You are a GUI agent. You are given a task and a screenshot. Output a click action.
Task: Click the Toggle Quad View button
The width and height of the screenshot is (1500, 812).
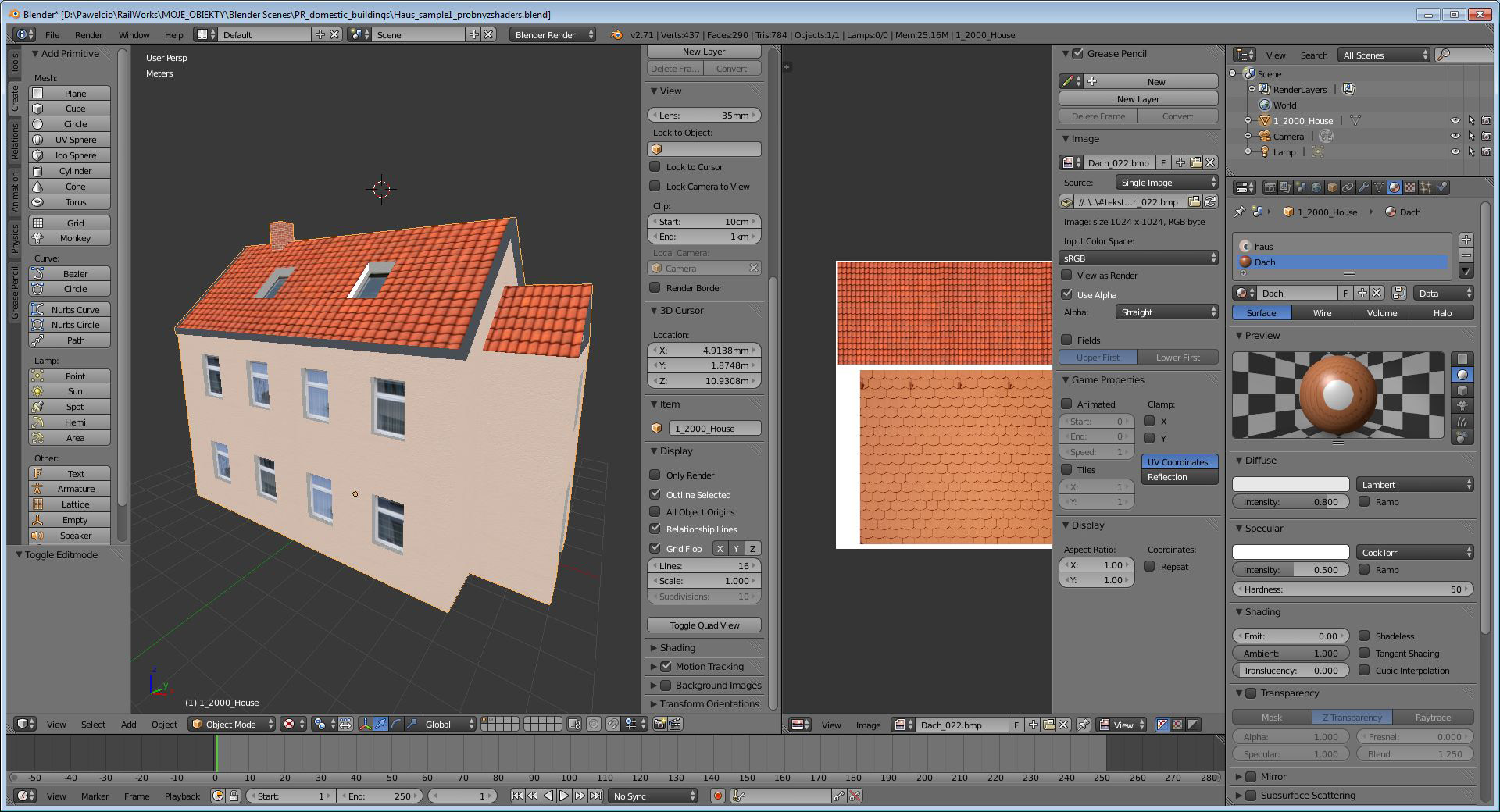704,625
